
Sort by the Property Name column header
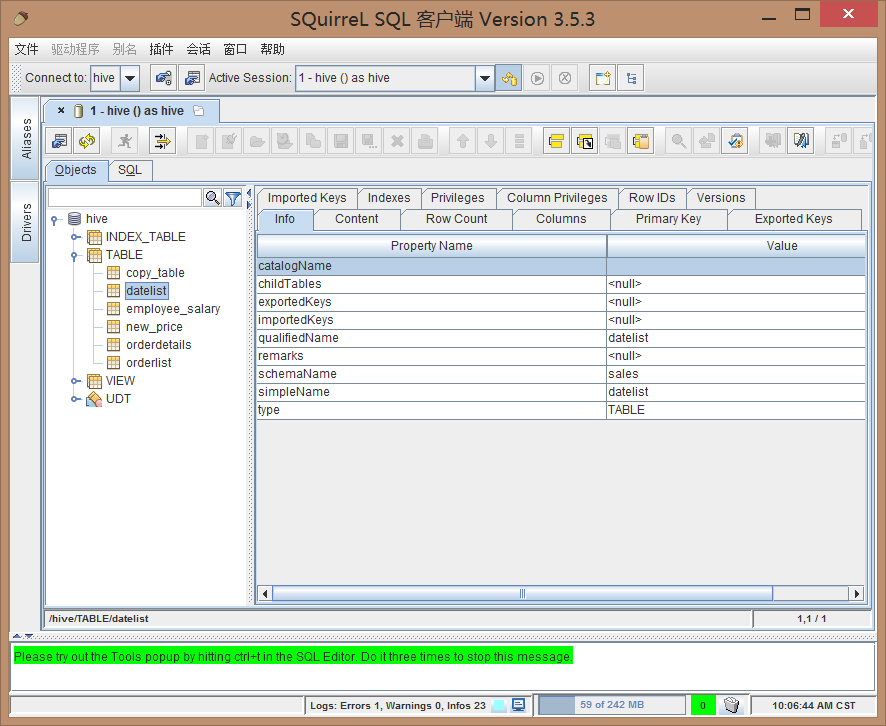[x=432, y=246]
